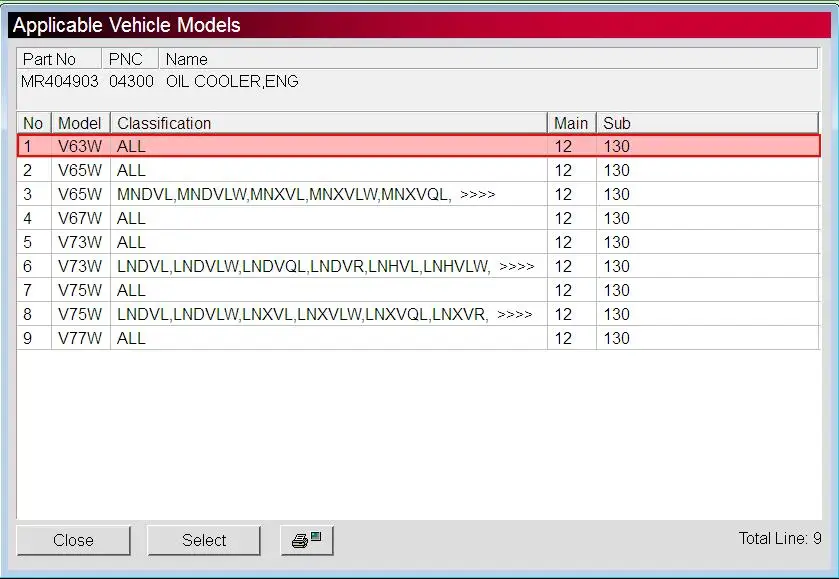Click the Close button
The width and height of the screenshot is (839, 579).
pos(73,540)
